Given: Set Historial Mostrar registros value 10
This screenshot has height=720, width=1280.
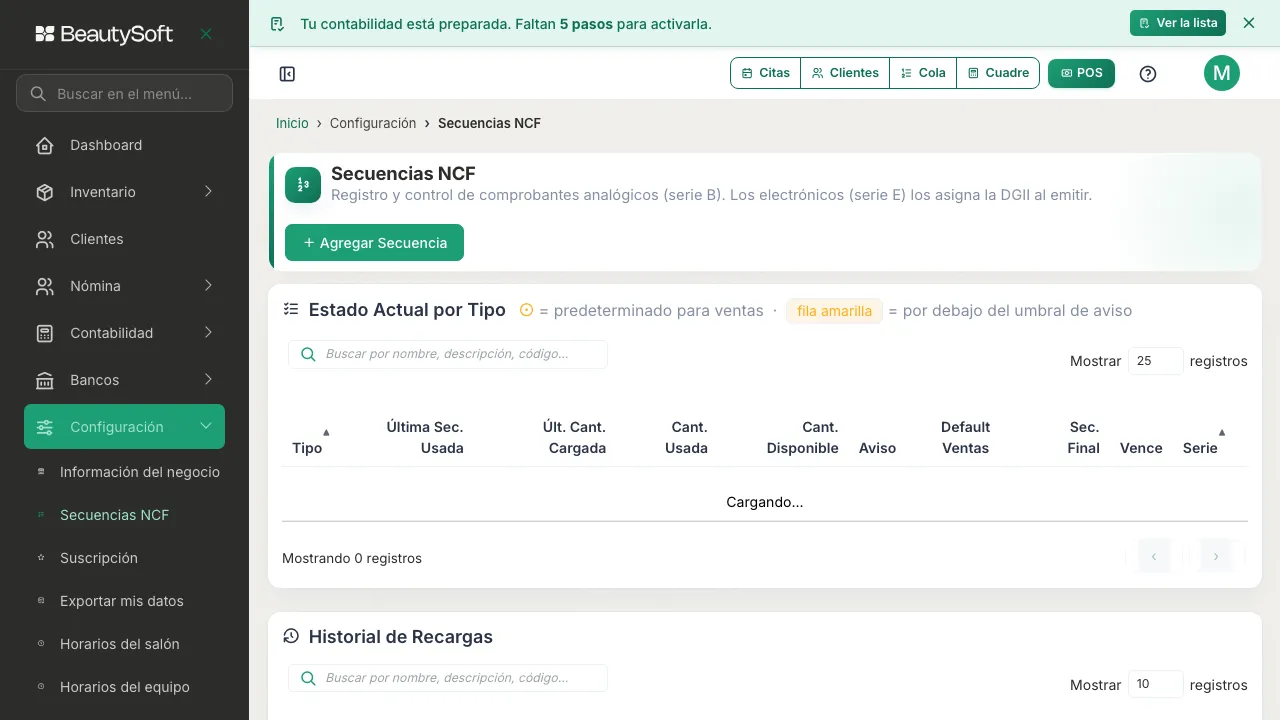Looking at the screenshot, I should 1156,685.
